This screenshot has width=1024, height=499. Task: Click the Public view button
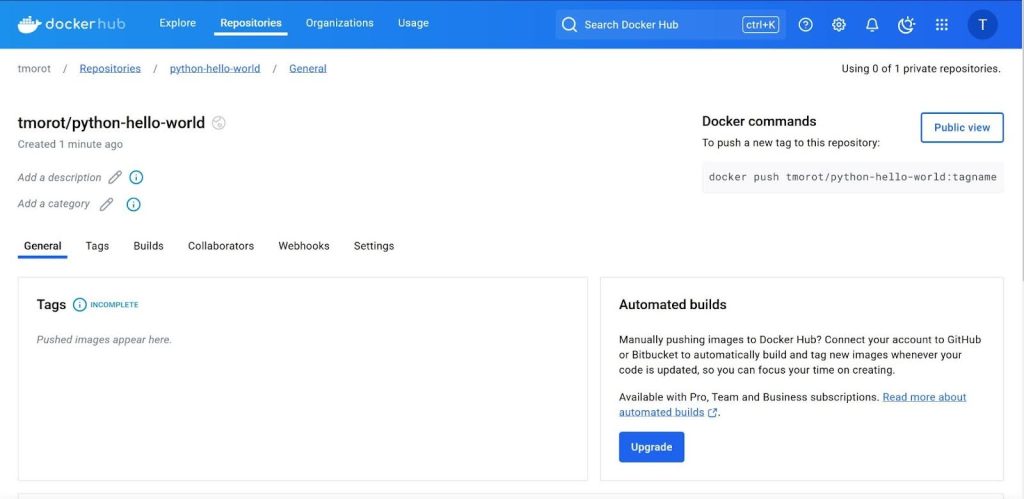pyautogui.click(x=961, y=128)
